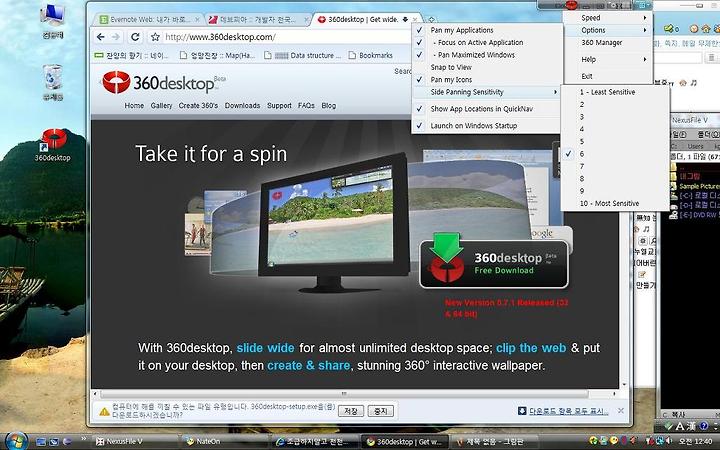Screen dimensions: 720x450
Task: Click the 'clip the web' link
Action: (531, 348)
